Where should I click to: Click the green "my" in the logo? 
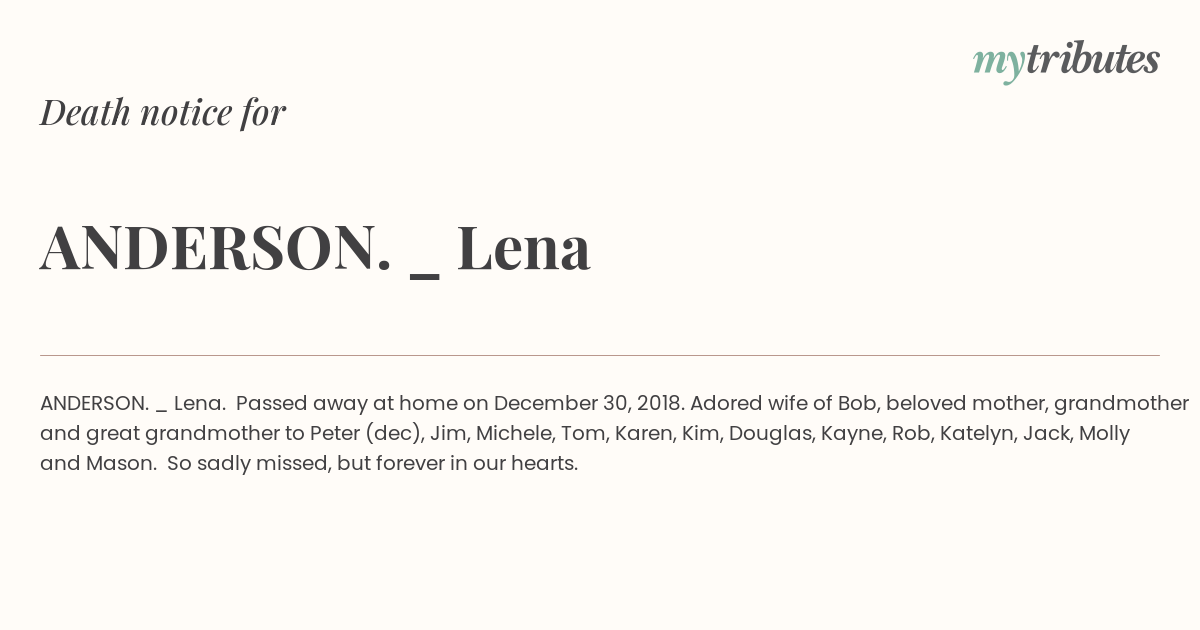999,63
